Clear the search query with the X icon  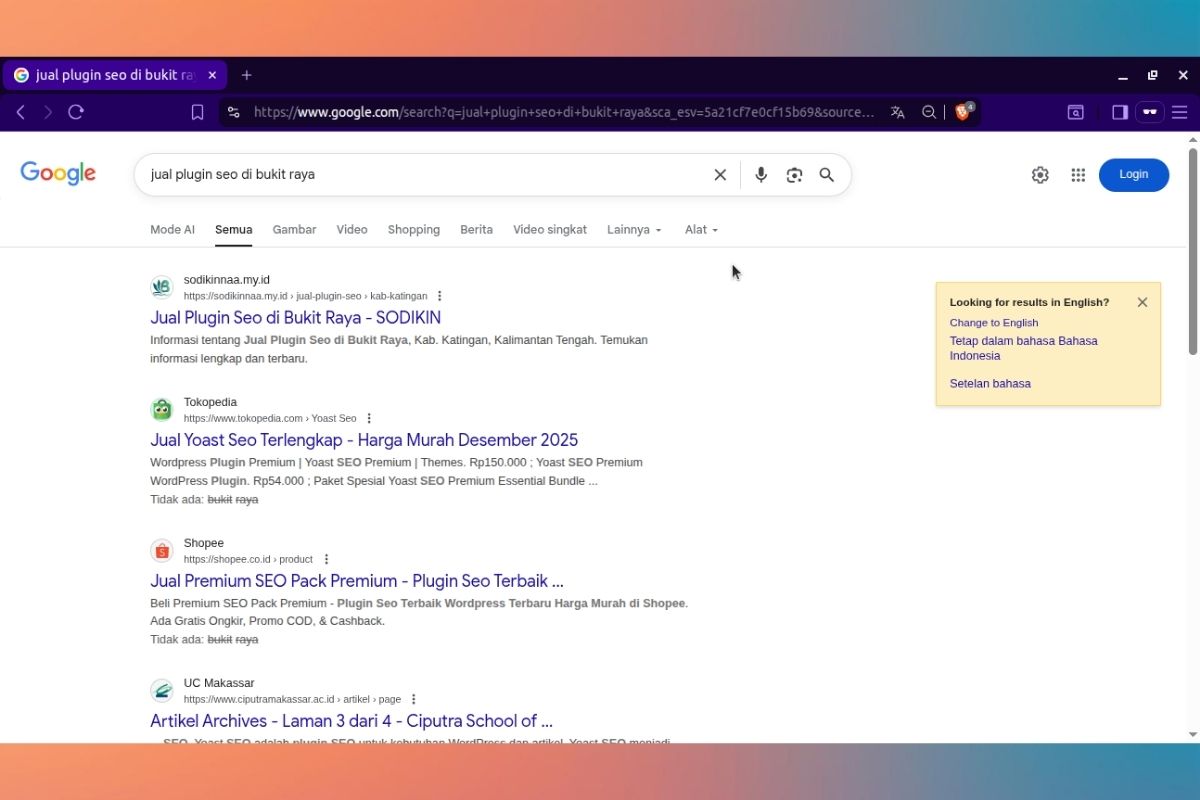click(720, 174)
